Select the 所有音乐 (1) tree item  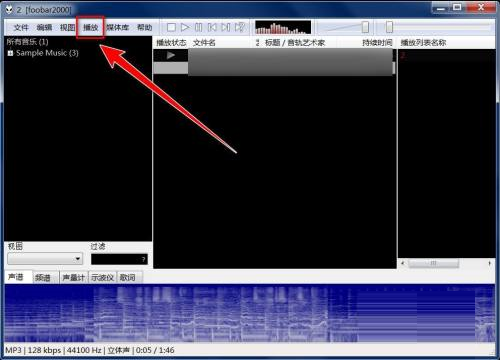[27, 42]
